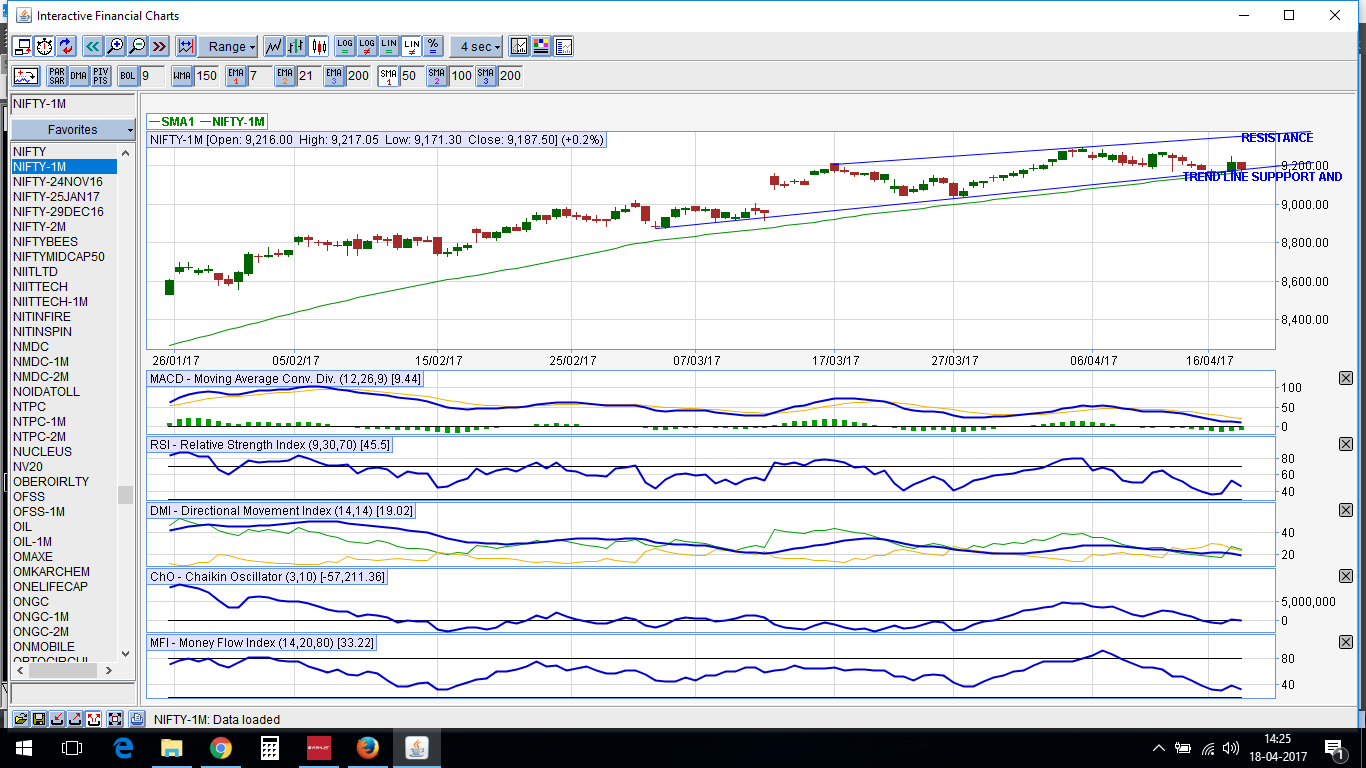The height and width of the screenshot is (768, 1366).
Task: Click the NIFTY-1M symbol search field
Action: [x=73, y=104]
